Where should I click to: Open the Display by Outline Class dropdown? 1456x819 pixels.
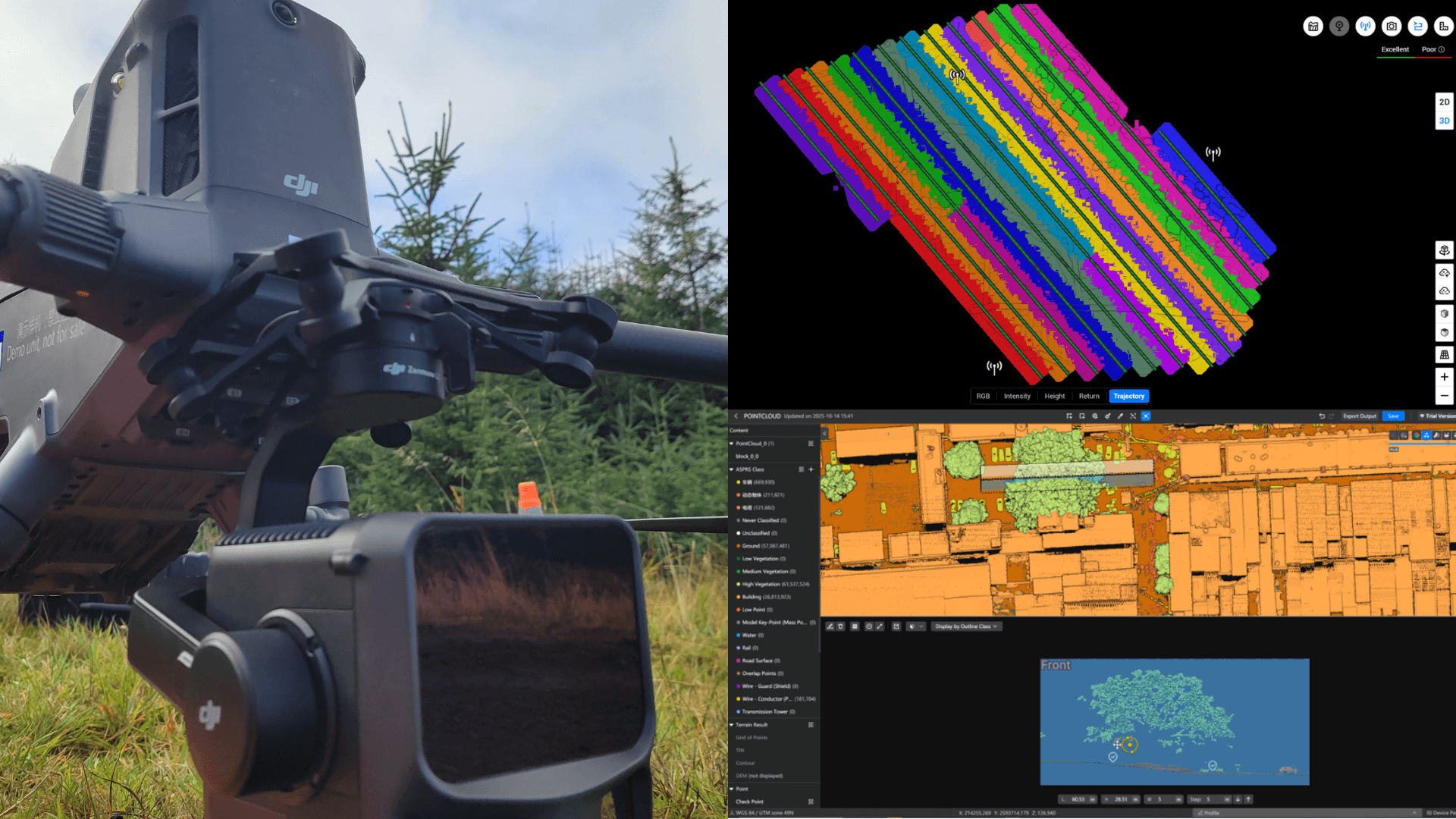pyautogui.click(x=967, y=626)
